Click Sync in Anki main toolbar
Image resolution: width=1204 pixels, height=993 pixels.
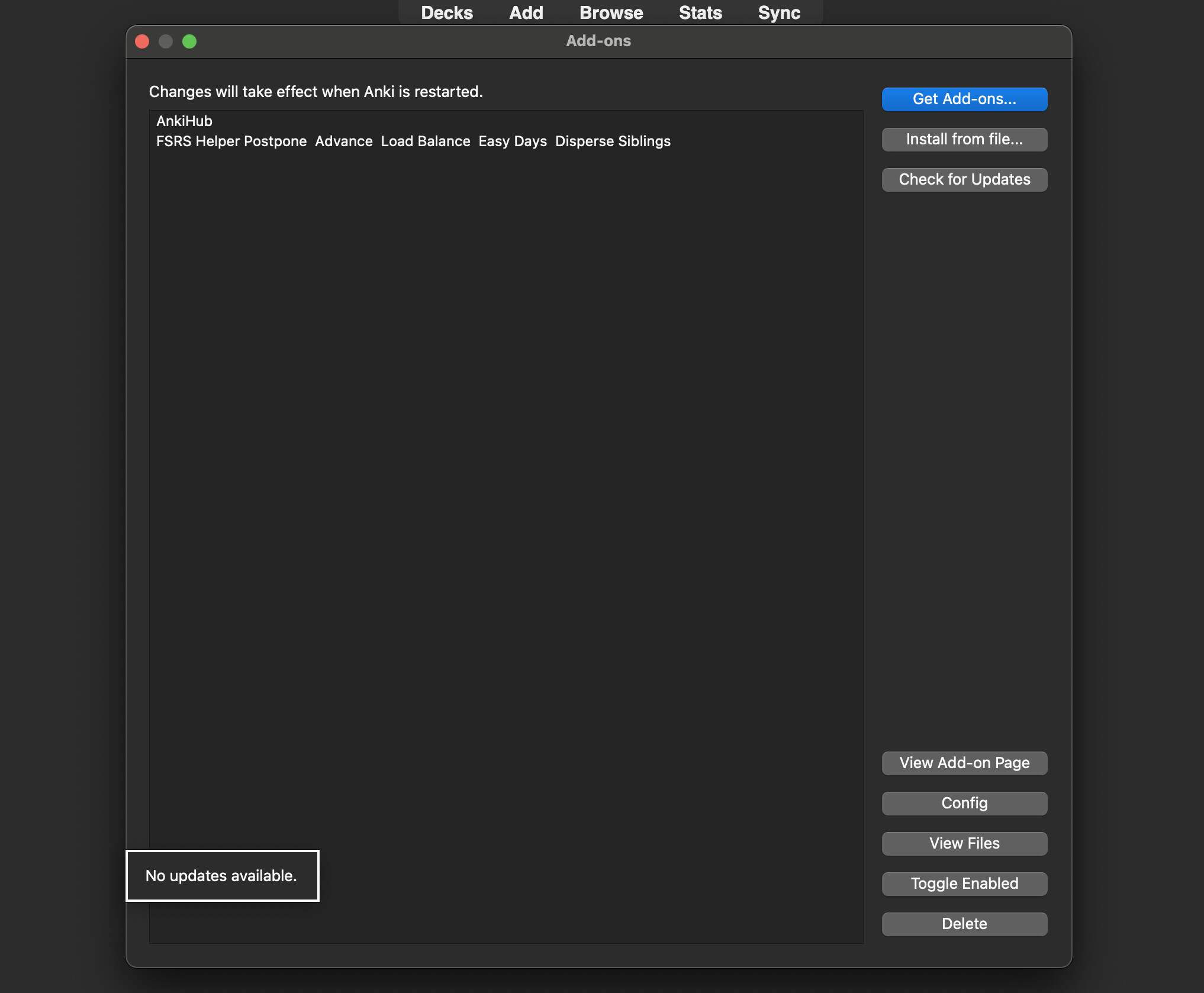tap(779, 12)
